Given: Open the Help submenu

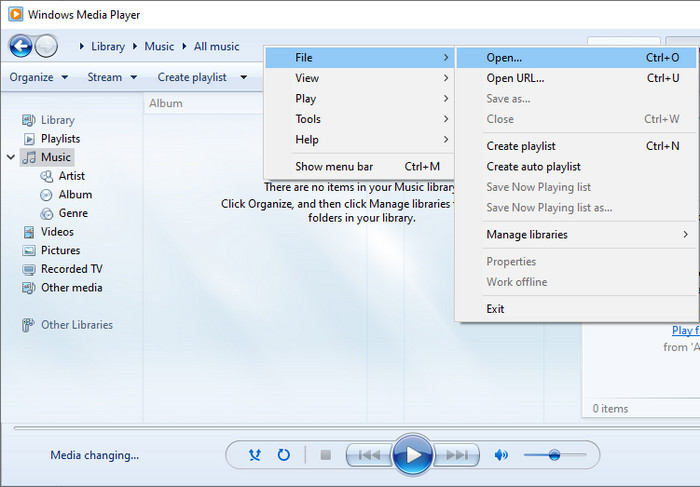Looking at the screenshot, I should [360, 140].
